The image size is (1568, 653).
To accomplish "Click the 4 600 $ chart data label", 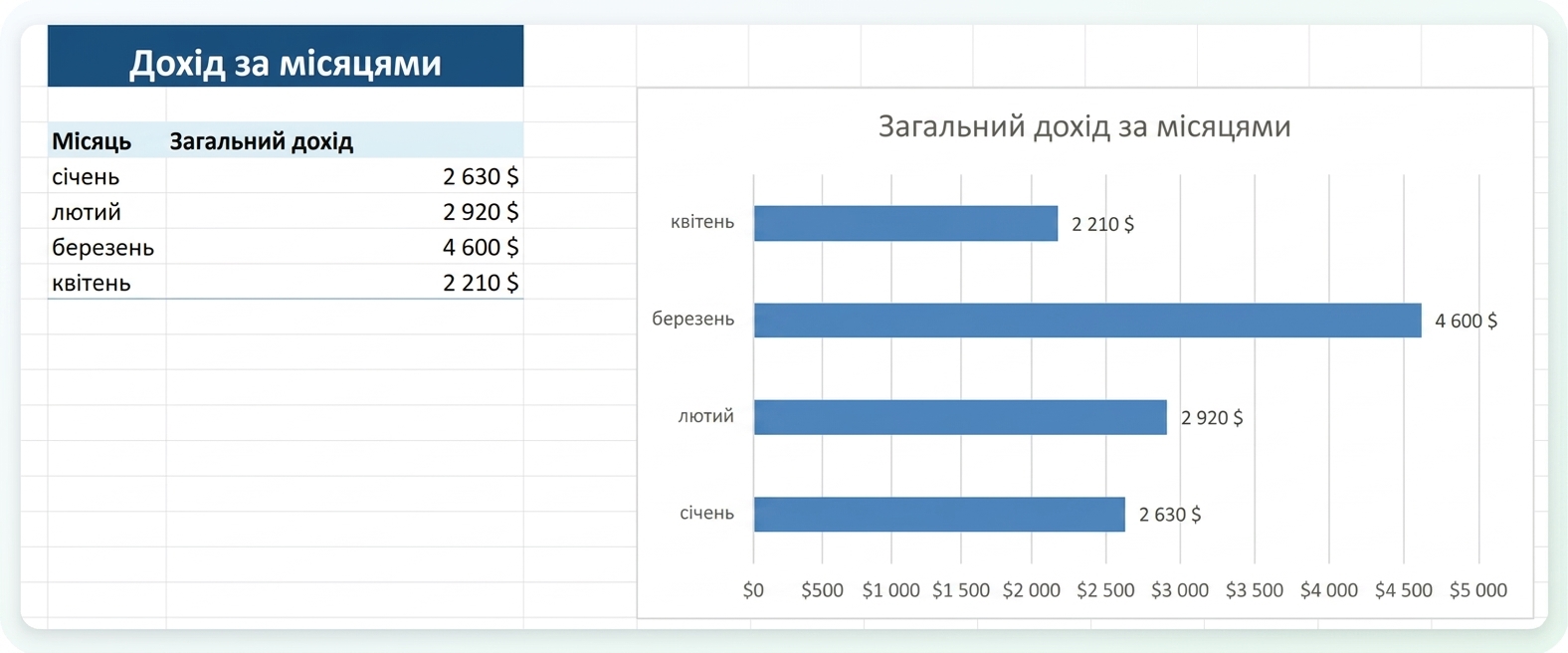I will pyautogui.click(x=1466, y=321).
